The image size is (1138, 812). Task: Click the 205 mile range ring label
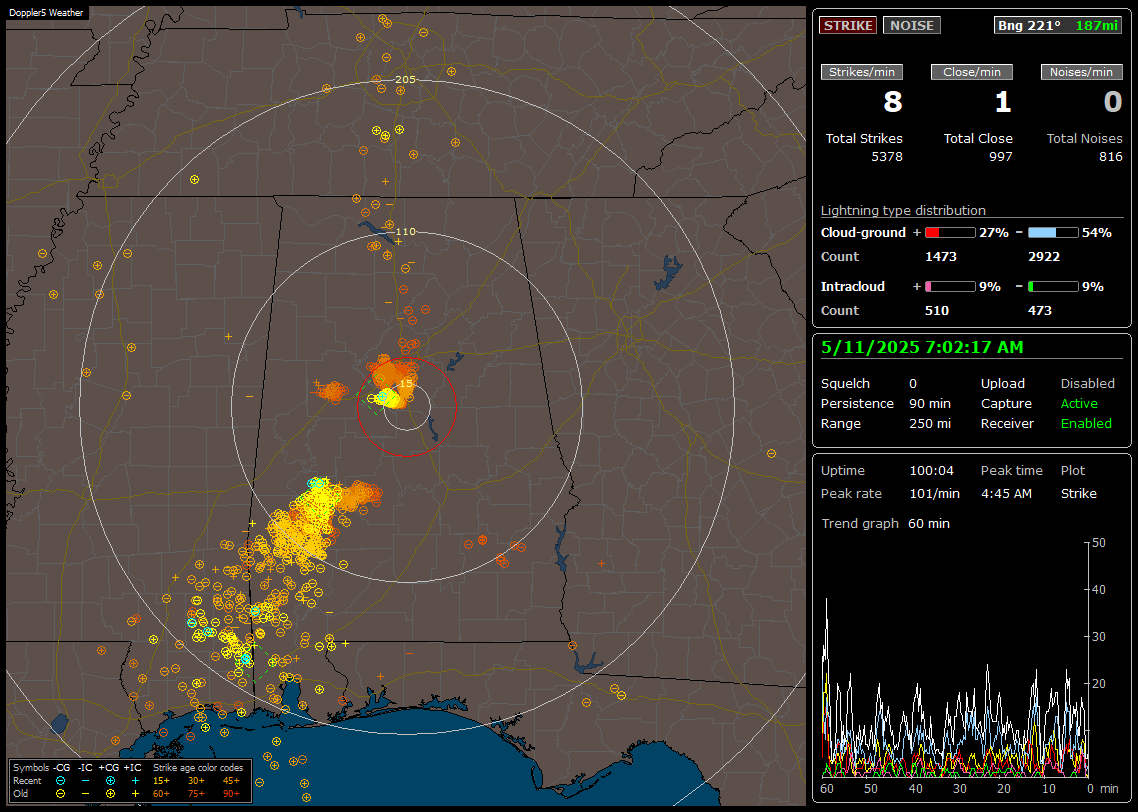406,80
